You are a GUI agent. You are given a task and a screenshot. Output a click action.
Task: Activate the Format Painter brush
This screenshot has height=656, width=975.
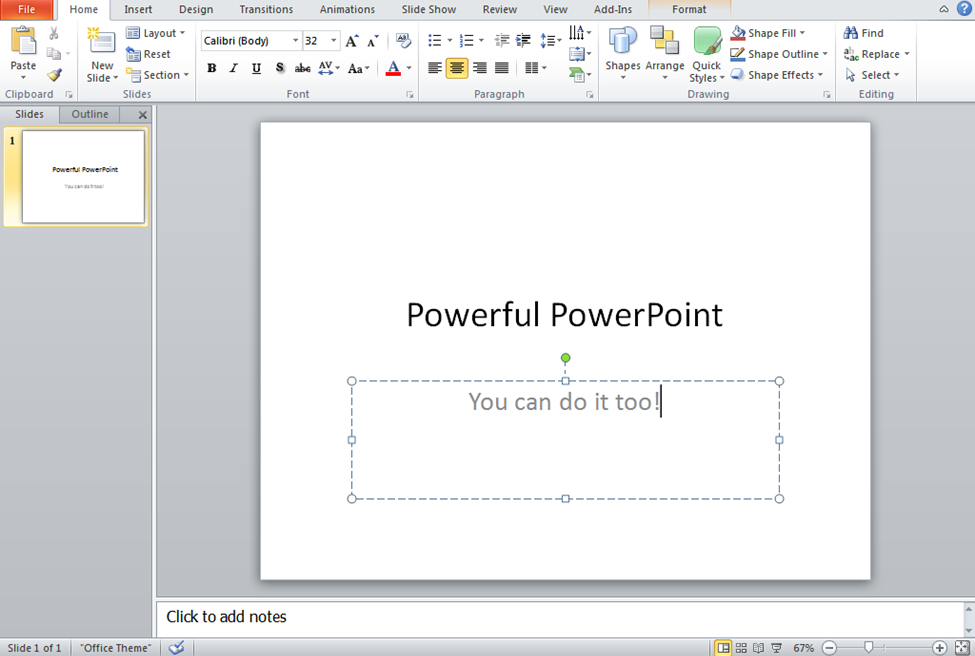click(54, 75)
